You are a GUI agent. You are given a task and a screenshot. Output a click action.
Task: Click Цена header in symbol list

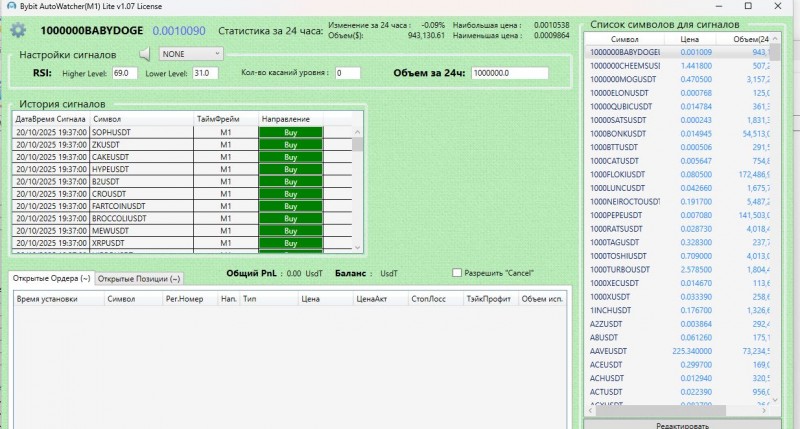[689, 39]
